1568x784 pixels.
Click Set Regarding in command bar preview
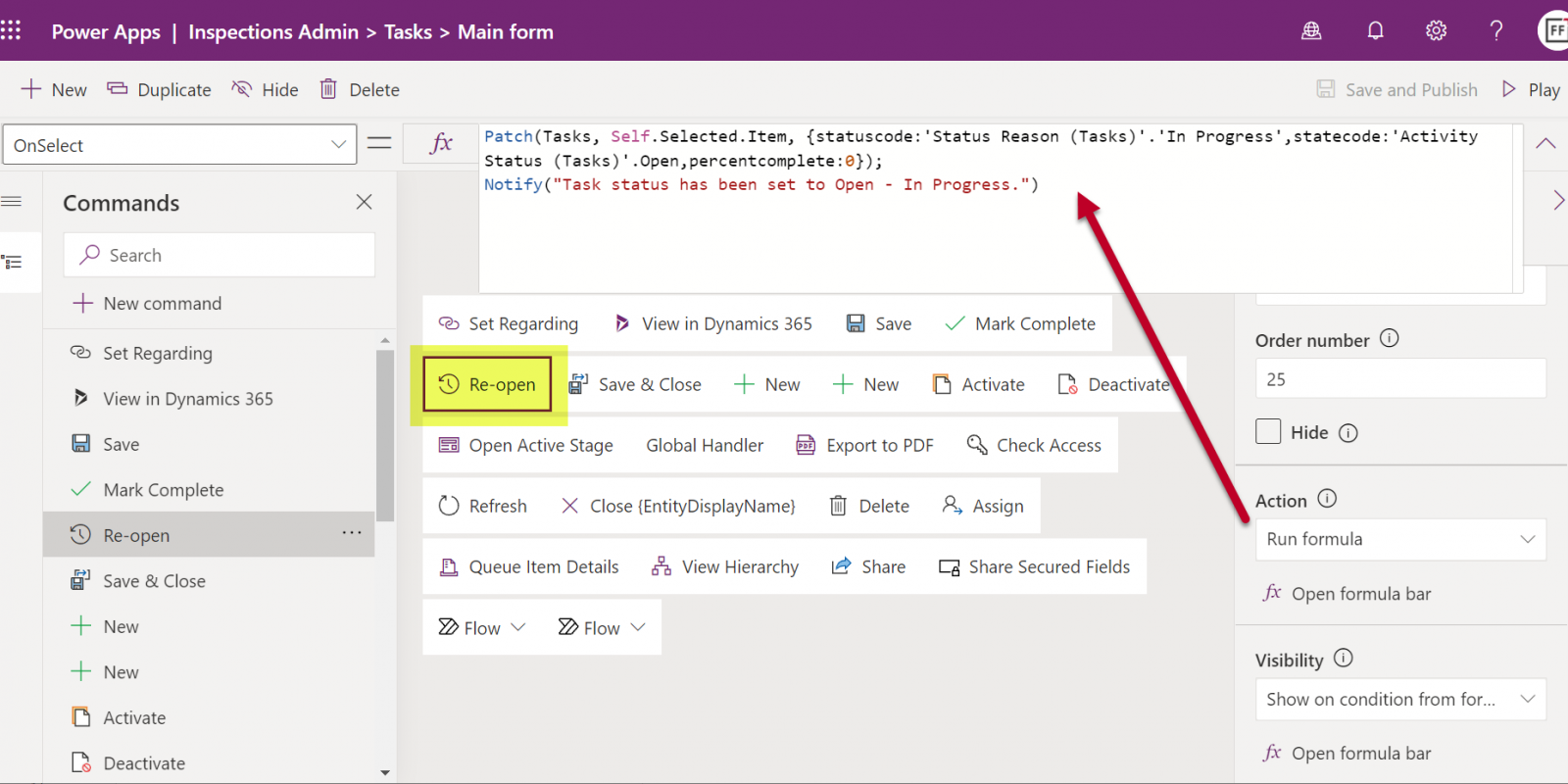[x=509, y=323]
